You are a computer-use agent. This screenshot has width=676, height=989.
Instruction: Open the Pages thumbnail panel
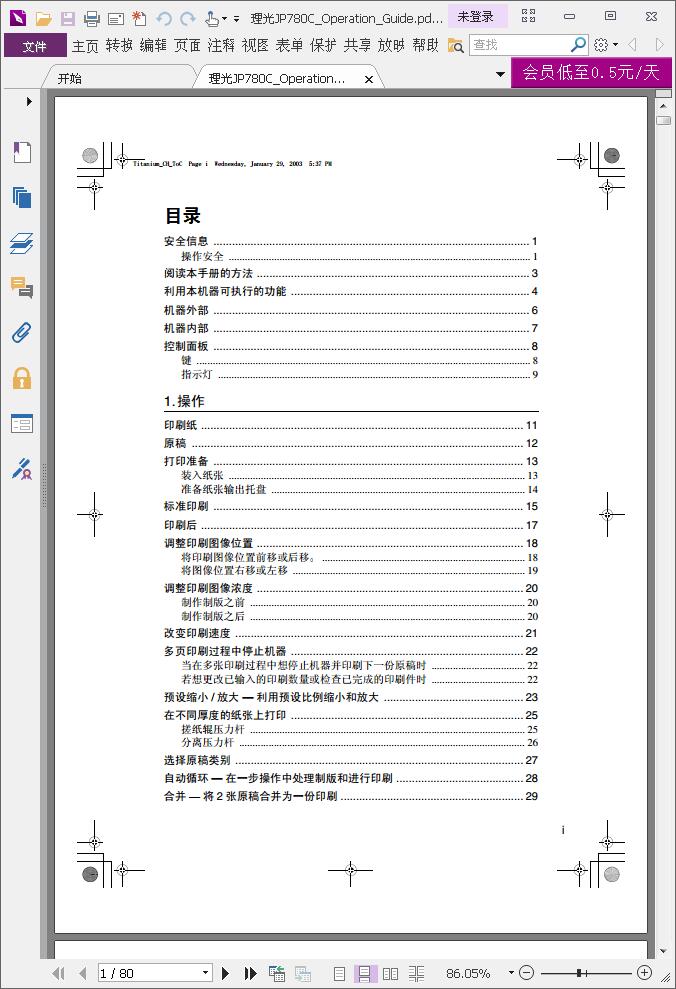coord(22,197)
